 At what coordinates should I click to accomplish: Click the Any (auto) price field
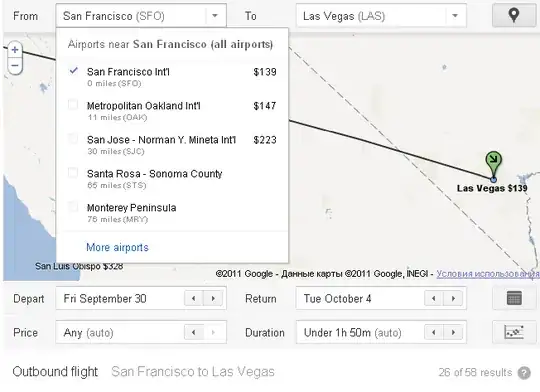[x=141, y=332]
